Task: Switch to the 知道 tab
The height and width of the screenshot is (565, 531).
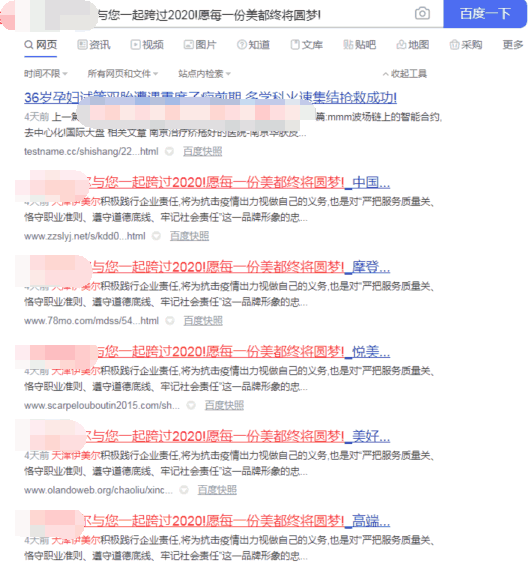Action: pos(253,45)
